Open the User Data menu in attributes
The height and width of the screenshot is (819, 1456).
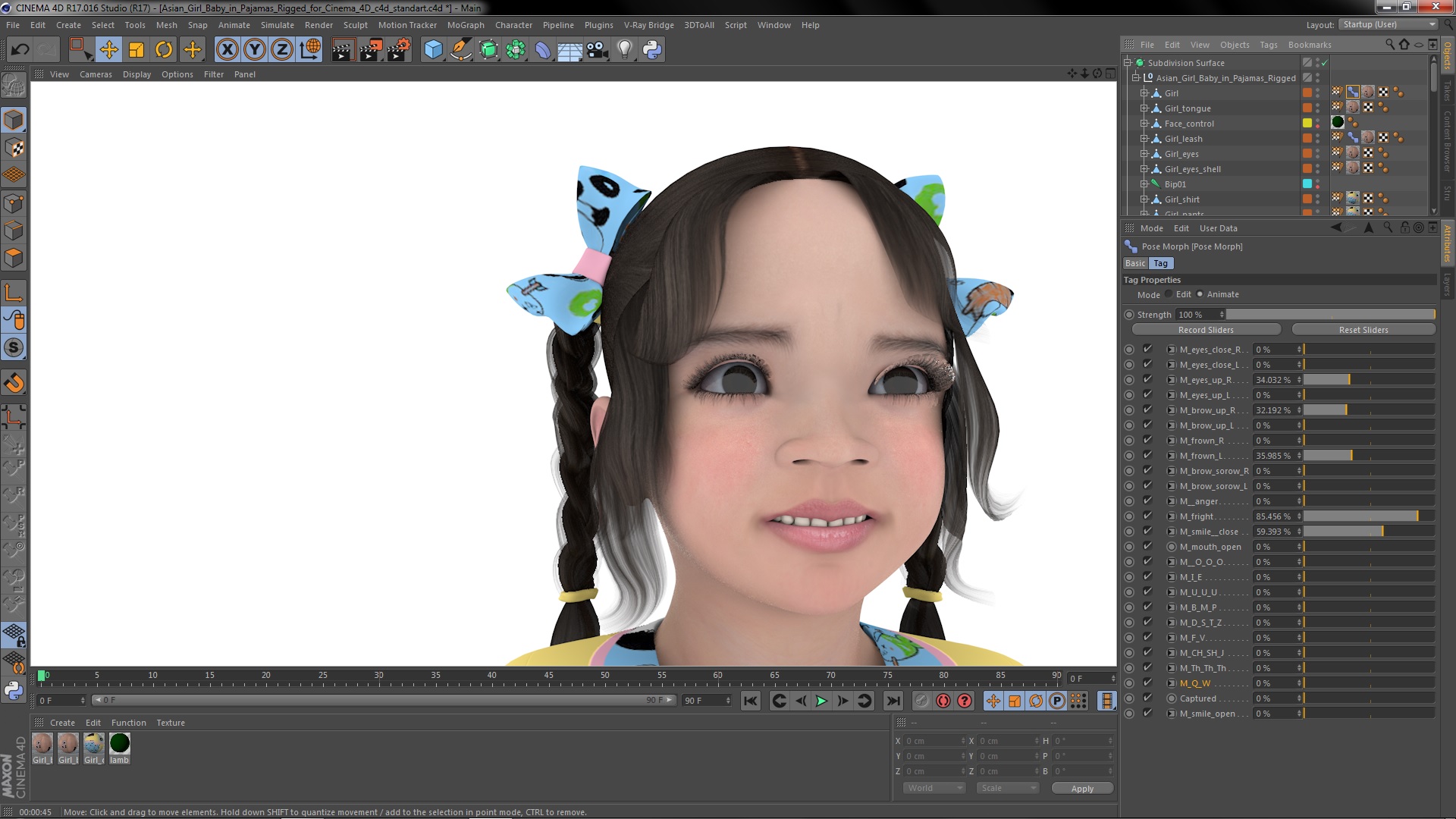[x=1218, y=228]
